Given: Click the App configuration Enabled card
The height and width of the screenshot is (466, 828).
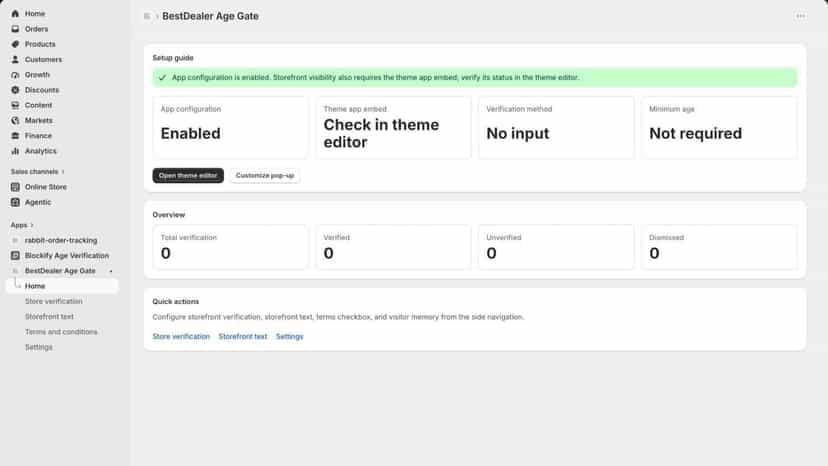Looking at the screenshot, I should tap(230, 127).
